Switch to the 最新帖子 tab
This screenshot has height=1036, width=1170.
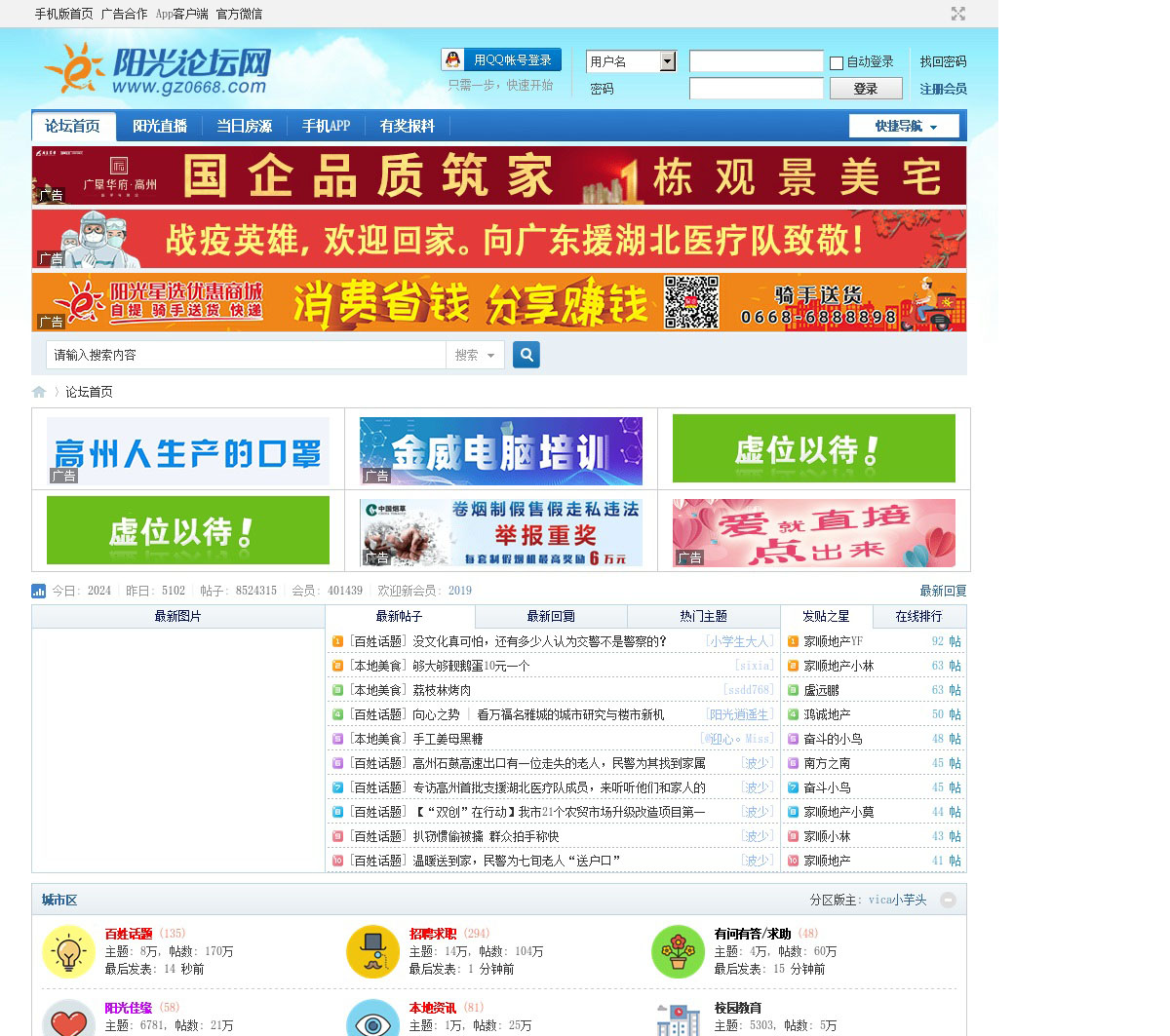click(x=400, y=616)
